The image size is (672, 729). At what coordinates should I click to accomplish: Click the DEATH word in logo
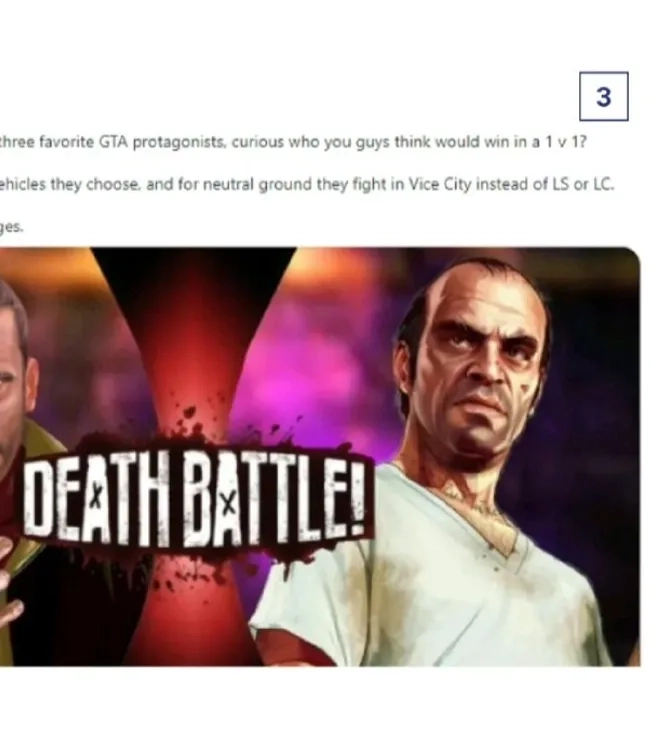(x=95, y=501)
